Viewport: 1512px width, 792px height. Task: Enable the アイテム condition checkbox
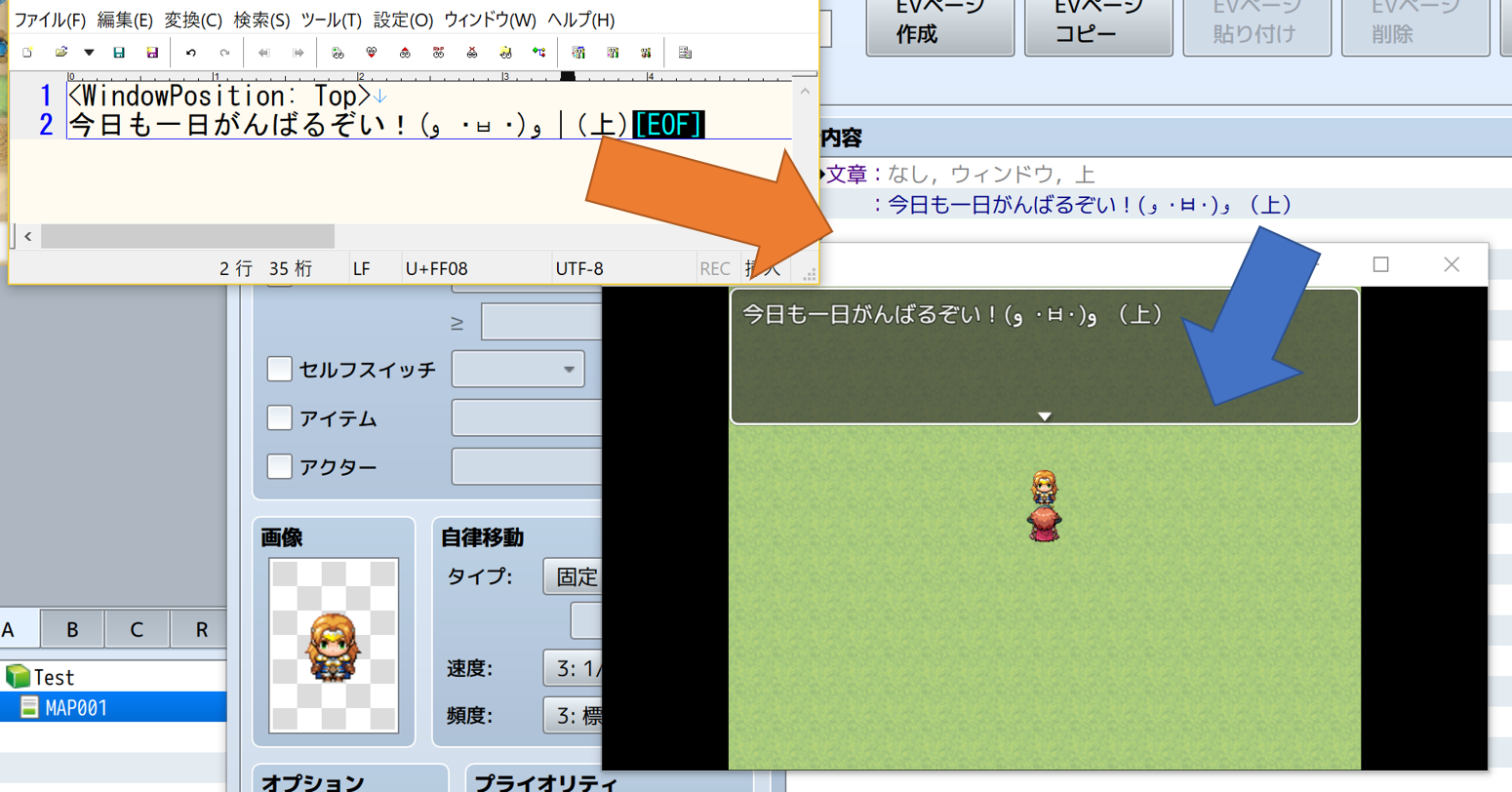point(279,417)
